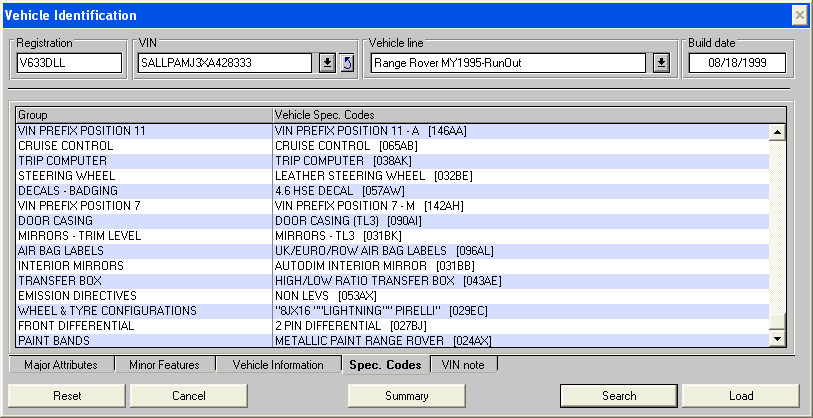Viewport: 813px width, 418px height.
Task: Click the CRUISE CONTROL [065AB] spec code
Action: click(x=346, y=146)
